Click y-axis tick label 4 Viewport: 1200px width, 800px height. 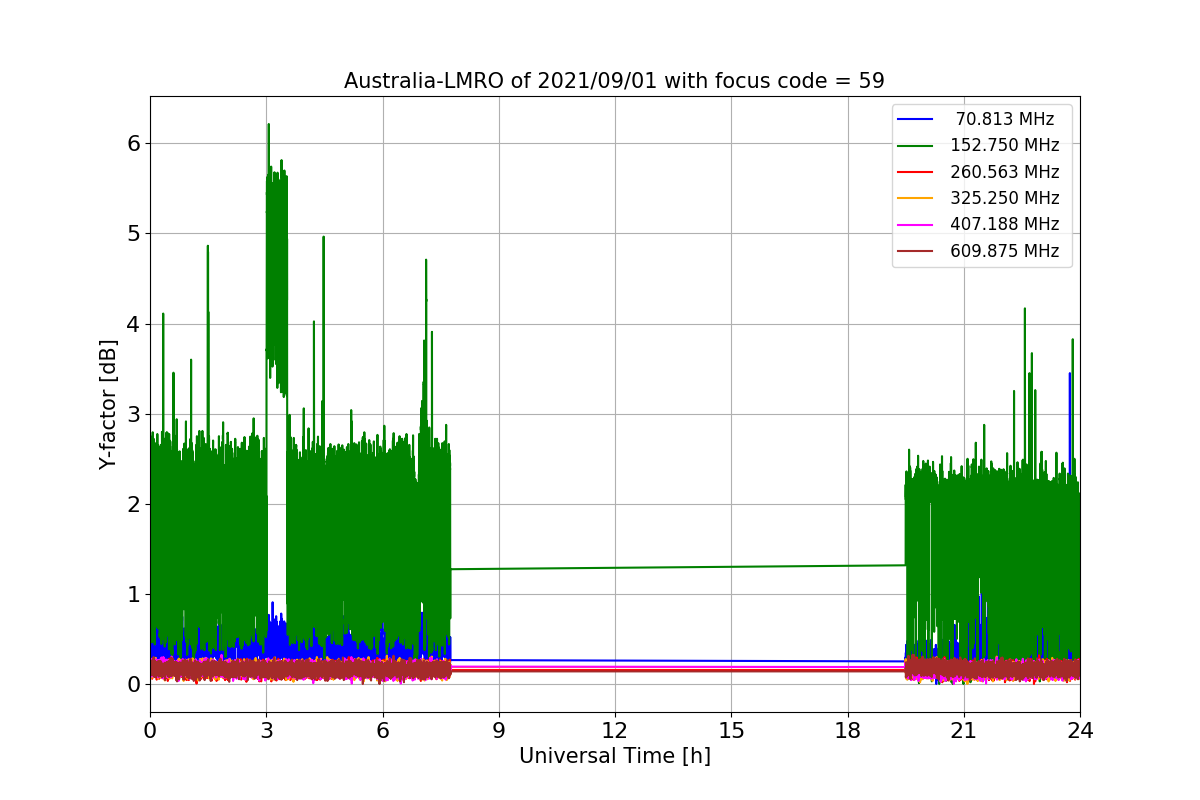pyautogui.click(x=132, y=324)
